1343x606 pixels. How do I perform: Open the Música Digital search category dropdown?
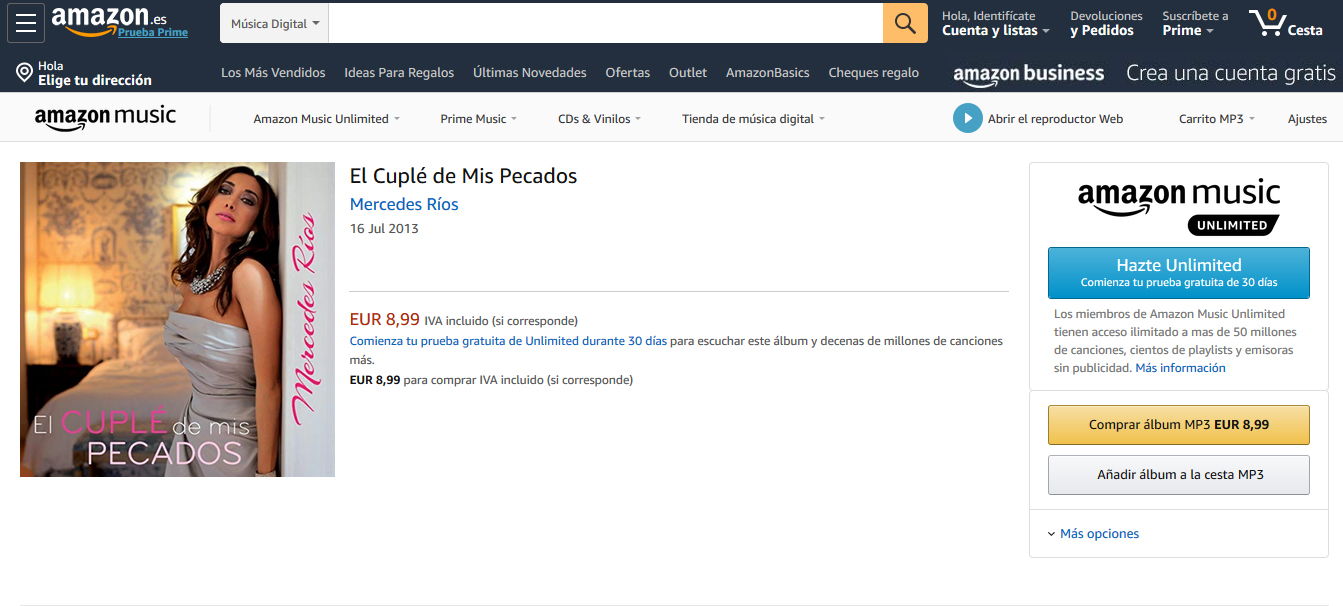point(275,24)
